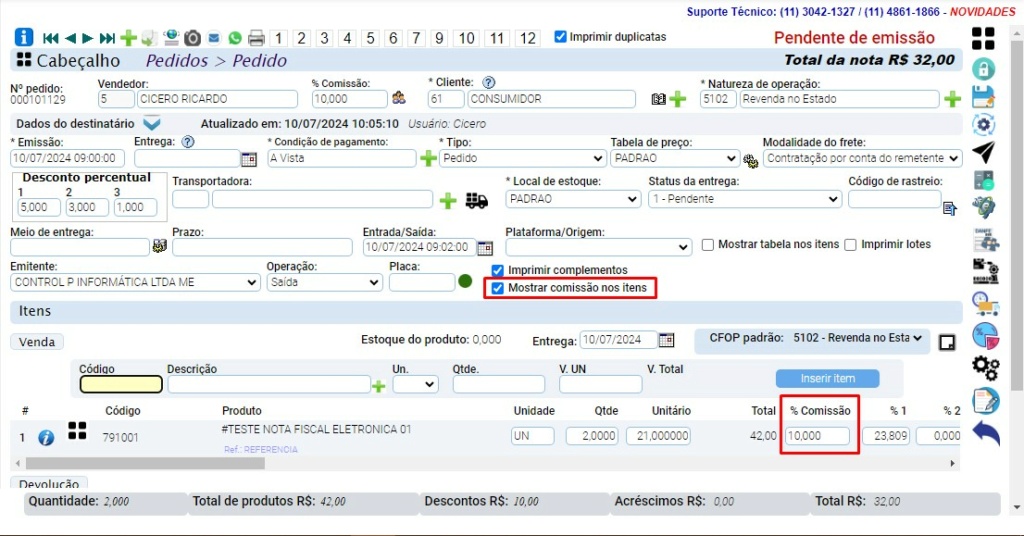Image resolution: width=1024 pixels, height=536 pixels.
Task: Open the Emitente dropdown
Action: 135,283
